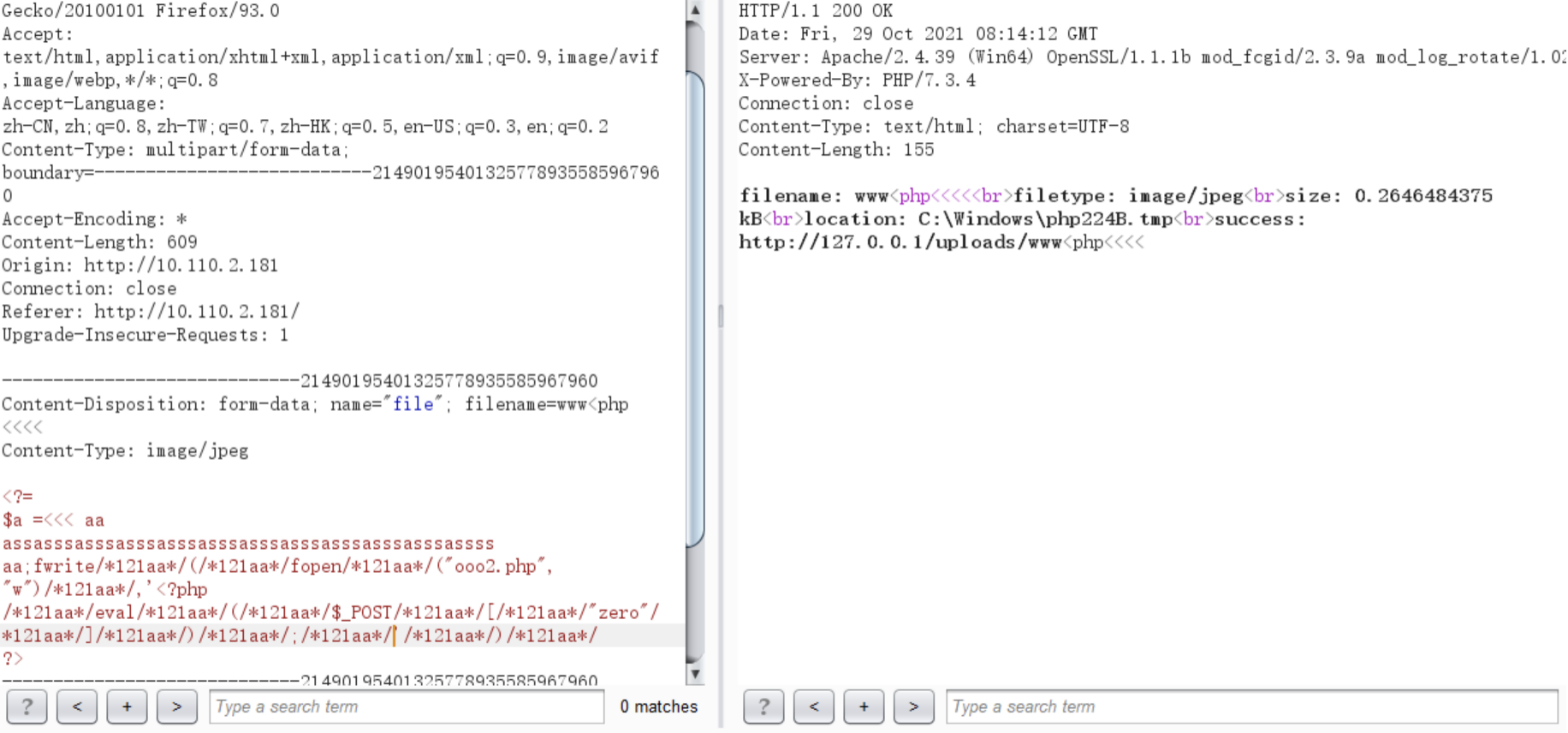
Task: Click the Content-Disposition form-data line
Action: (315, 404)
